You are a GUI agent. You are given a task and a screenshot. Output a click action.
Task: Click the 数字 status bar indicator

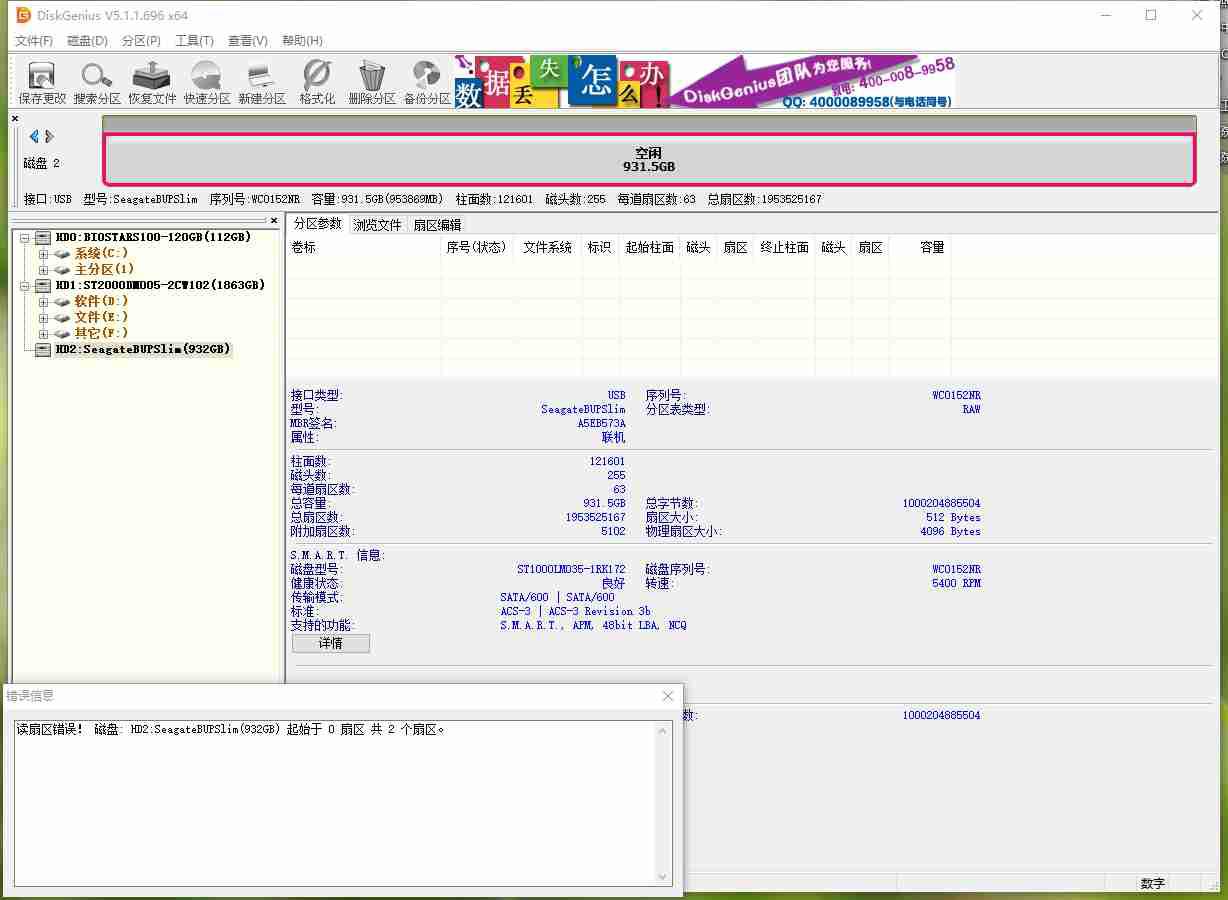pyautogui.click(x=1152, y=884)
